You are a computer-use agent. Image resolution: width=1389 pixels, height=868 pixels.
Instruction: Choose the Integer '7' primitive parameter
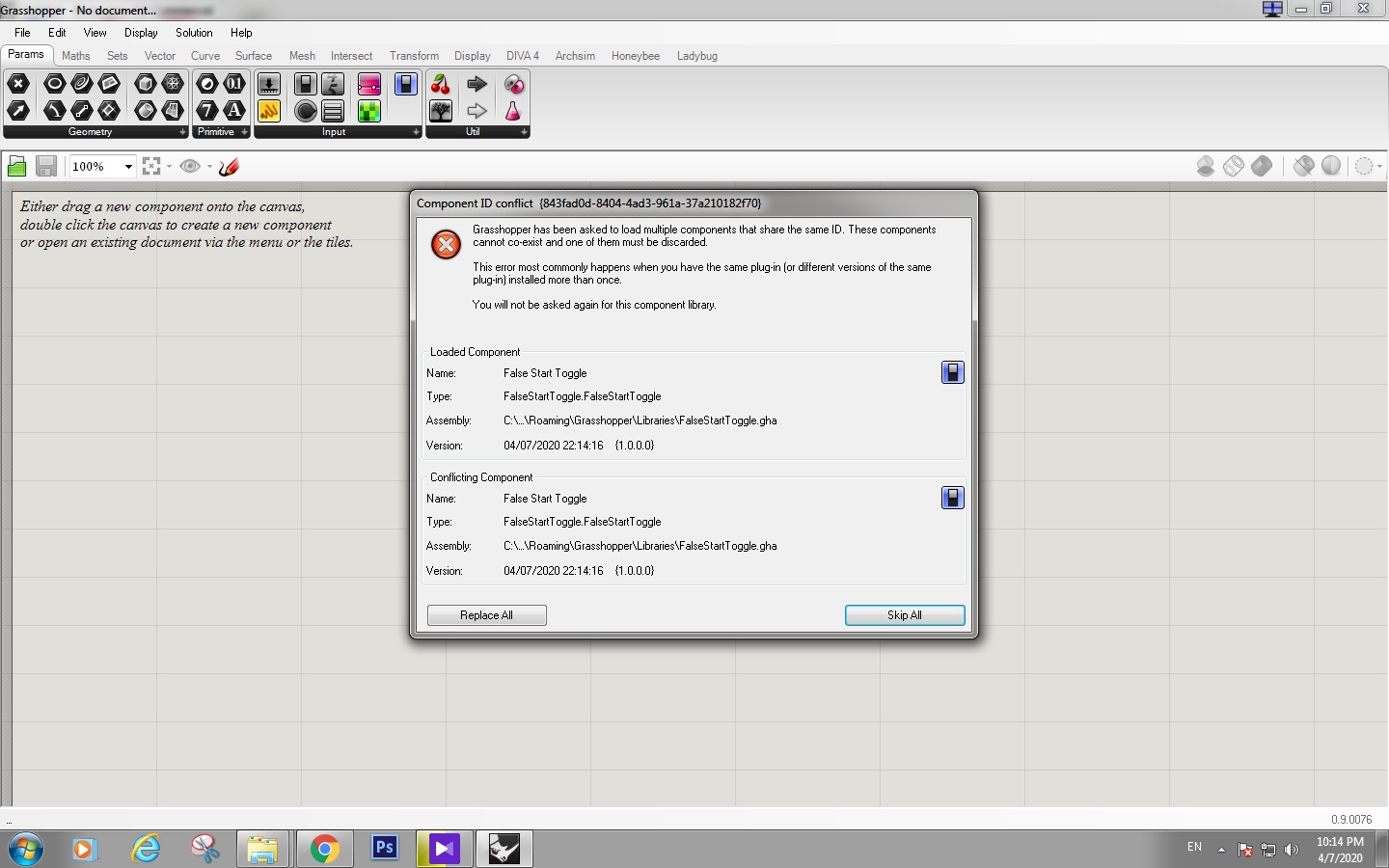tap(207, 111)
